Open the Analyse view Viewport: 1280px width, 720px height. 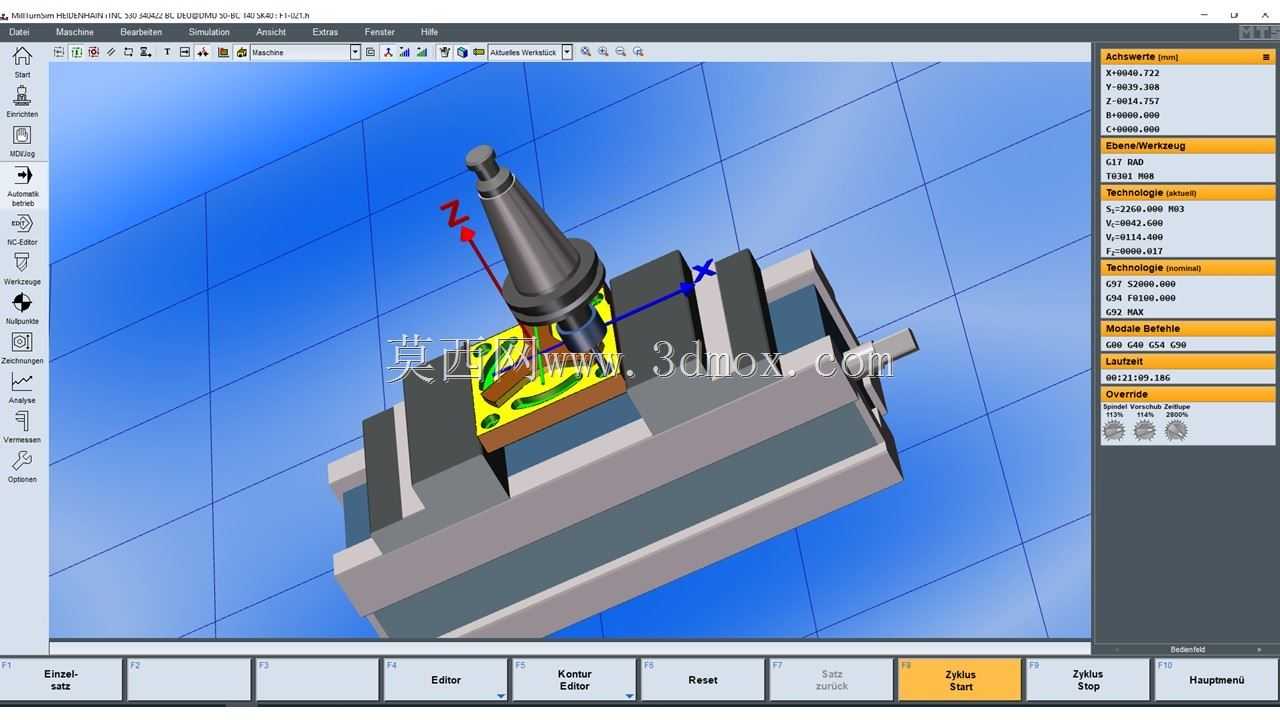tap(22, 388)
